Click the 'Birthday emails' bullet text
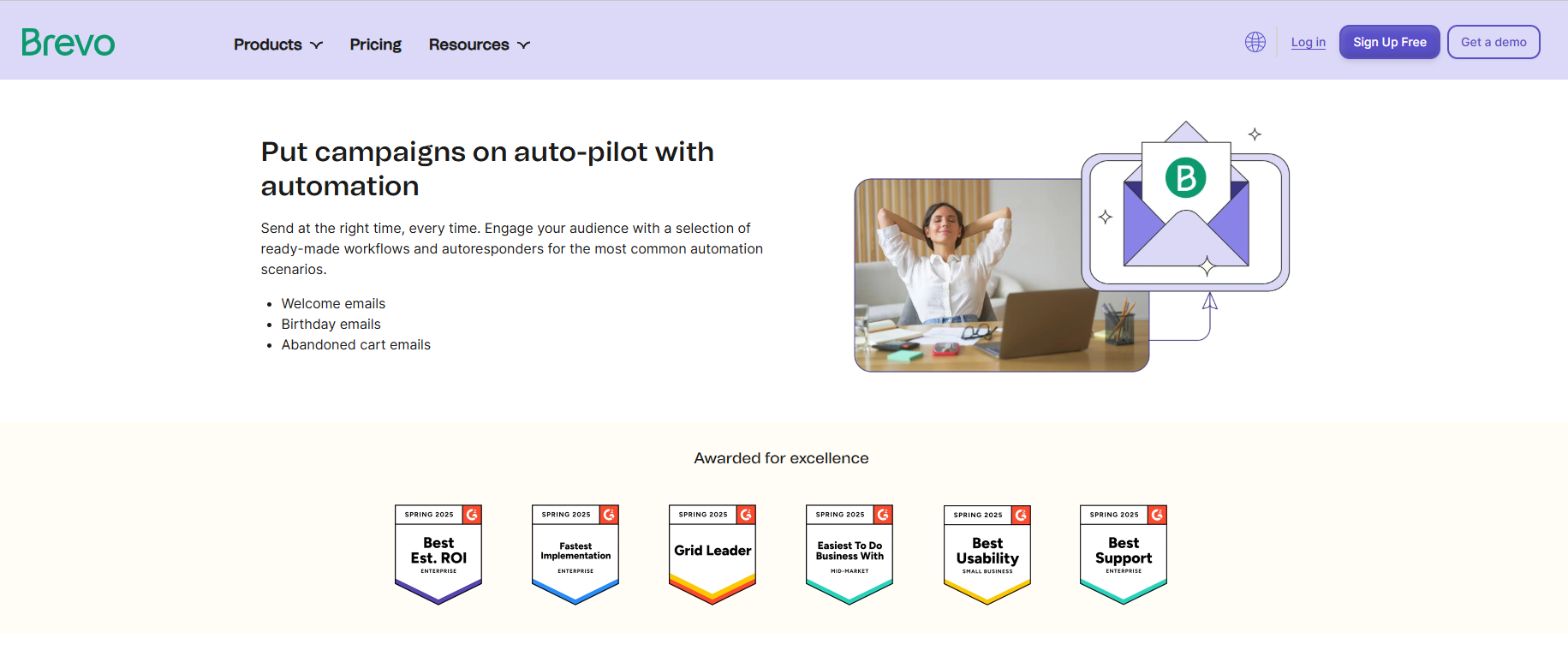 pos(331,324)
